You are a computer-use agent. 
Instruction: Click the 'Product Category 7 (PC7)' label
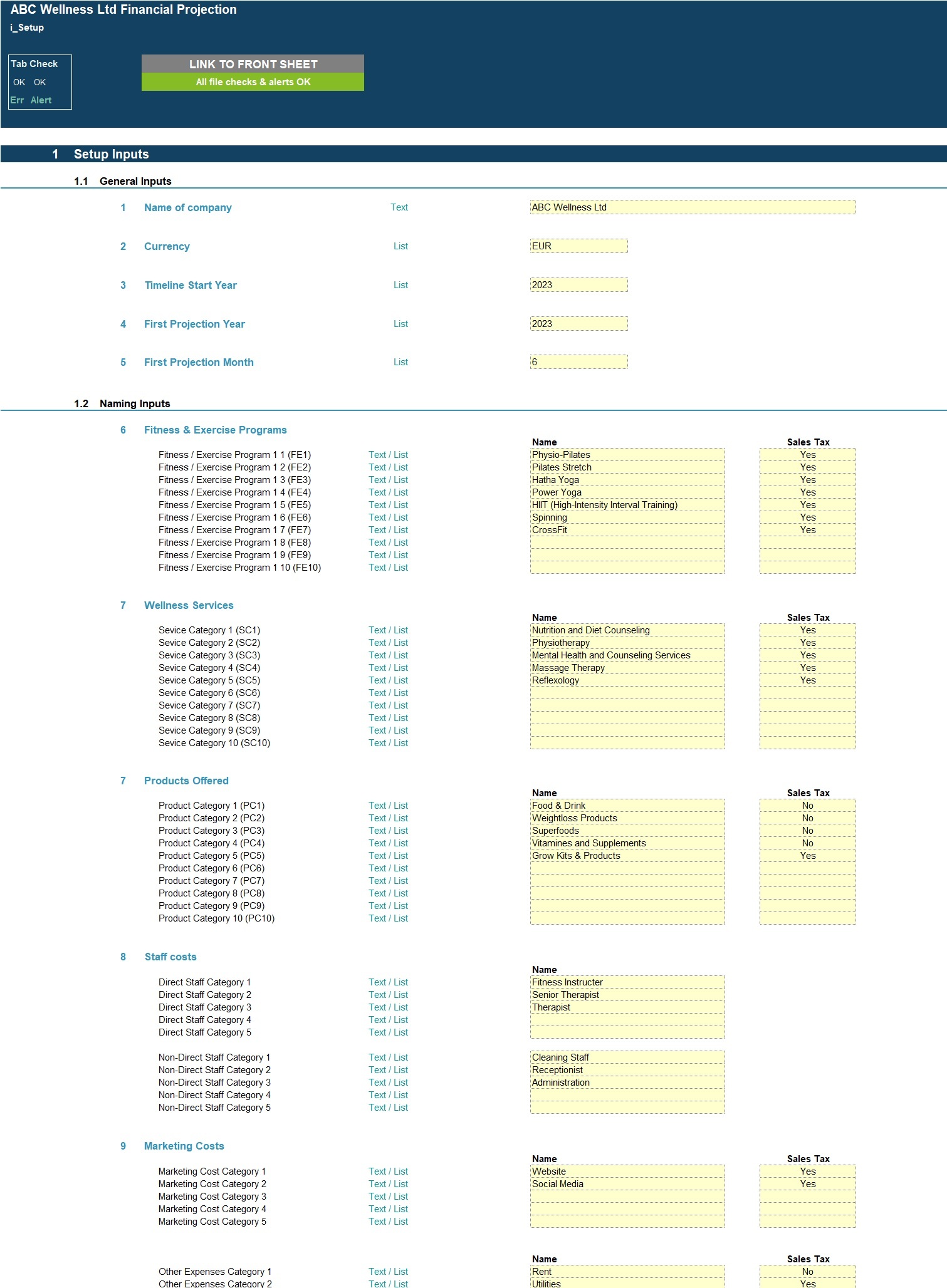coord(211,881)
